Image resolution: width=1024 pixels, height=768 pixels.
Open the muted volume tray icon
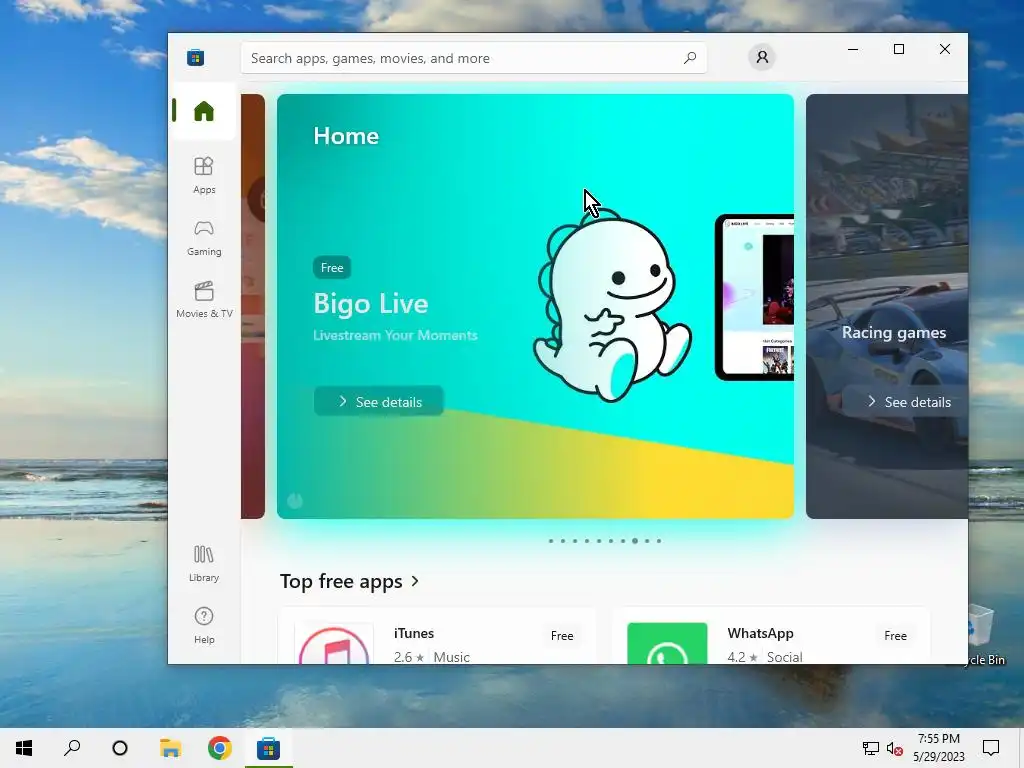pyautogui.click(x=895, y=748)
